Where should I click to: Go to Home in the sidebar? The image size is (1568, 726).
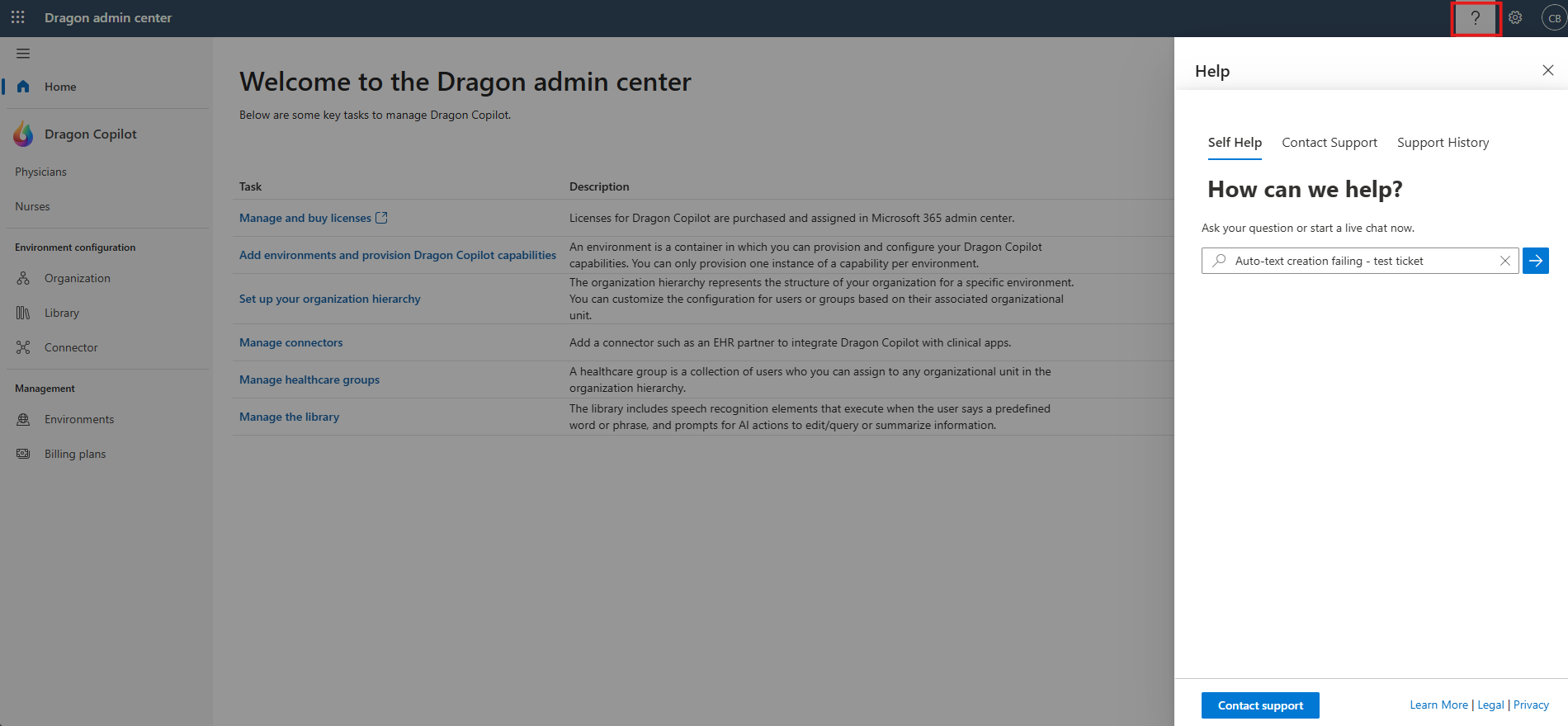[60, 87]
